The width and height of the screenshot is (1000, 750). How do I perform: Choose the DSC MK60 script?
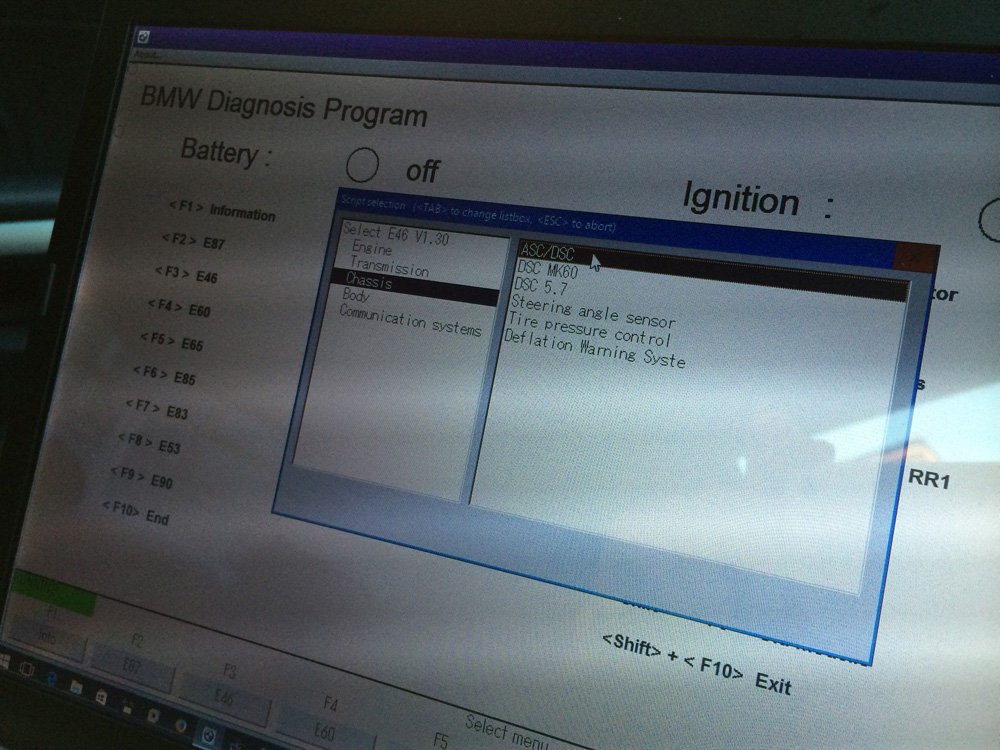pyautogui.click(x=547, y=270)
